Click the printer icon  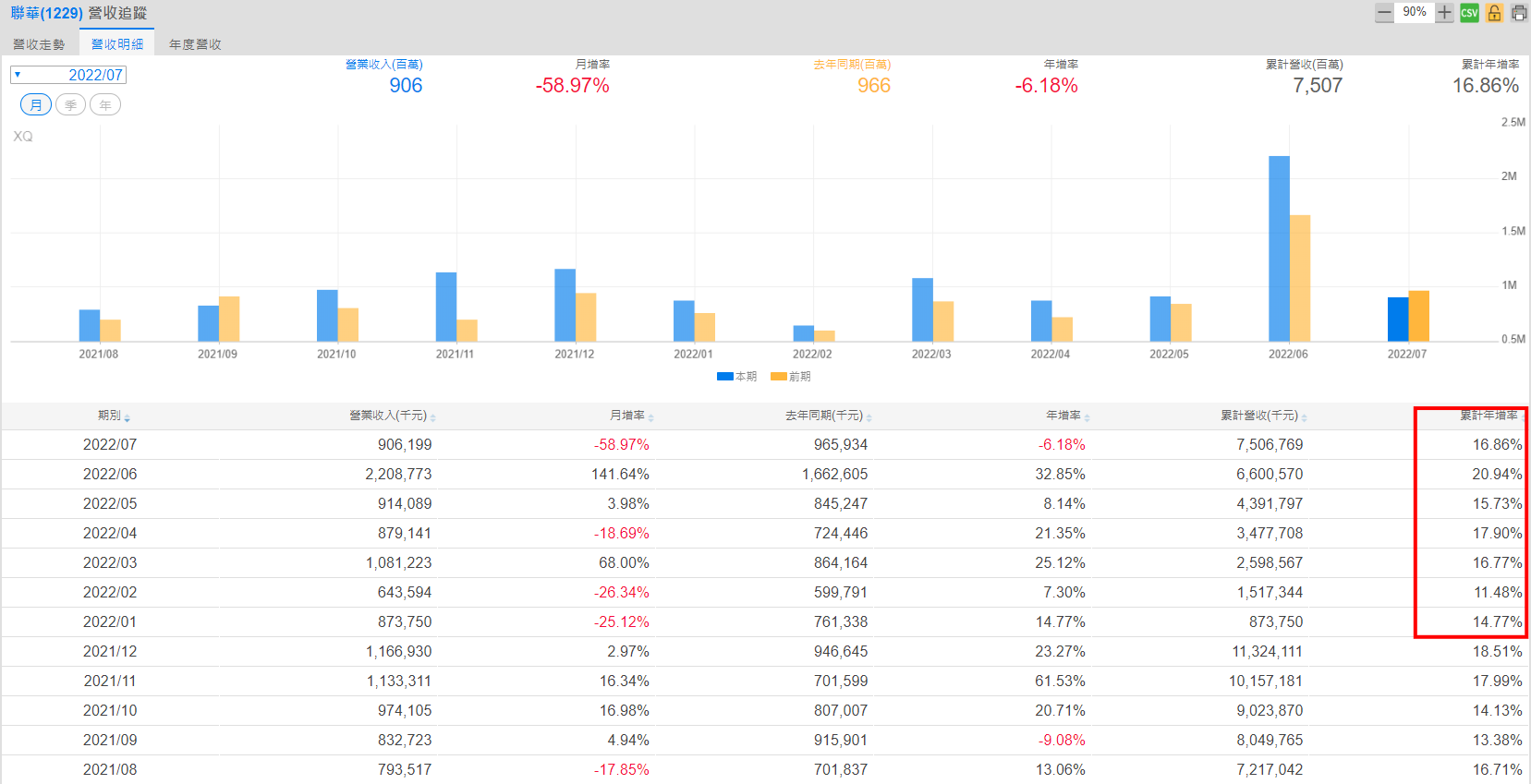tap(1519, 13)
